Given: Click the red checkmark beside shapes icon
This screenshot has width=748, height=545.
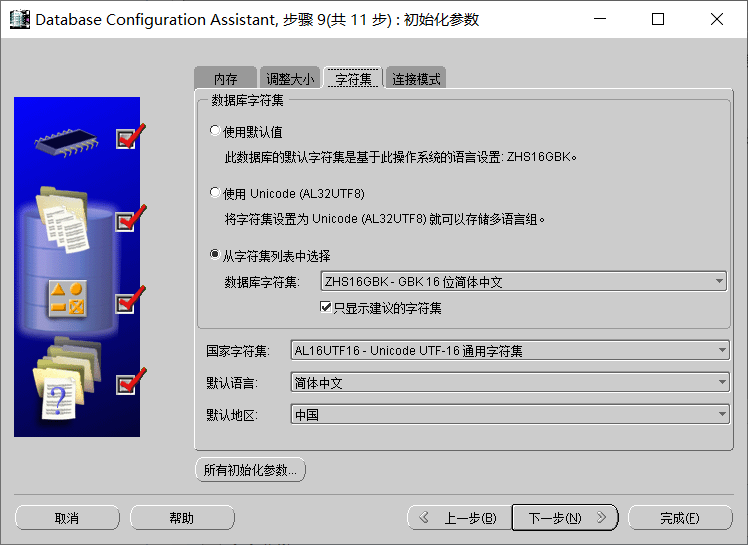Looking at the screenshot, I should coord(131,300).
